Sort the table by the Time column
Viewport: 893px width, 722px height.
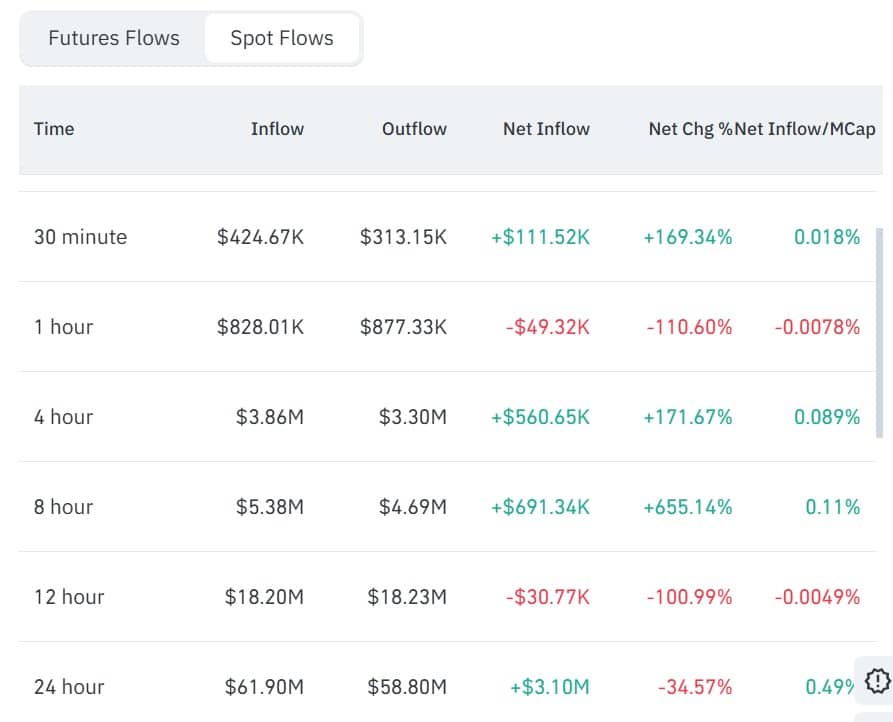[54, 129]
